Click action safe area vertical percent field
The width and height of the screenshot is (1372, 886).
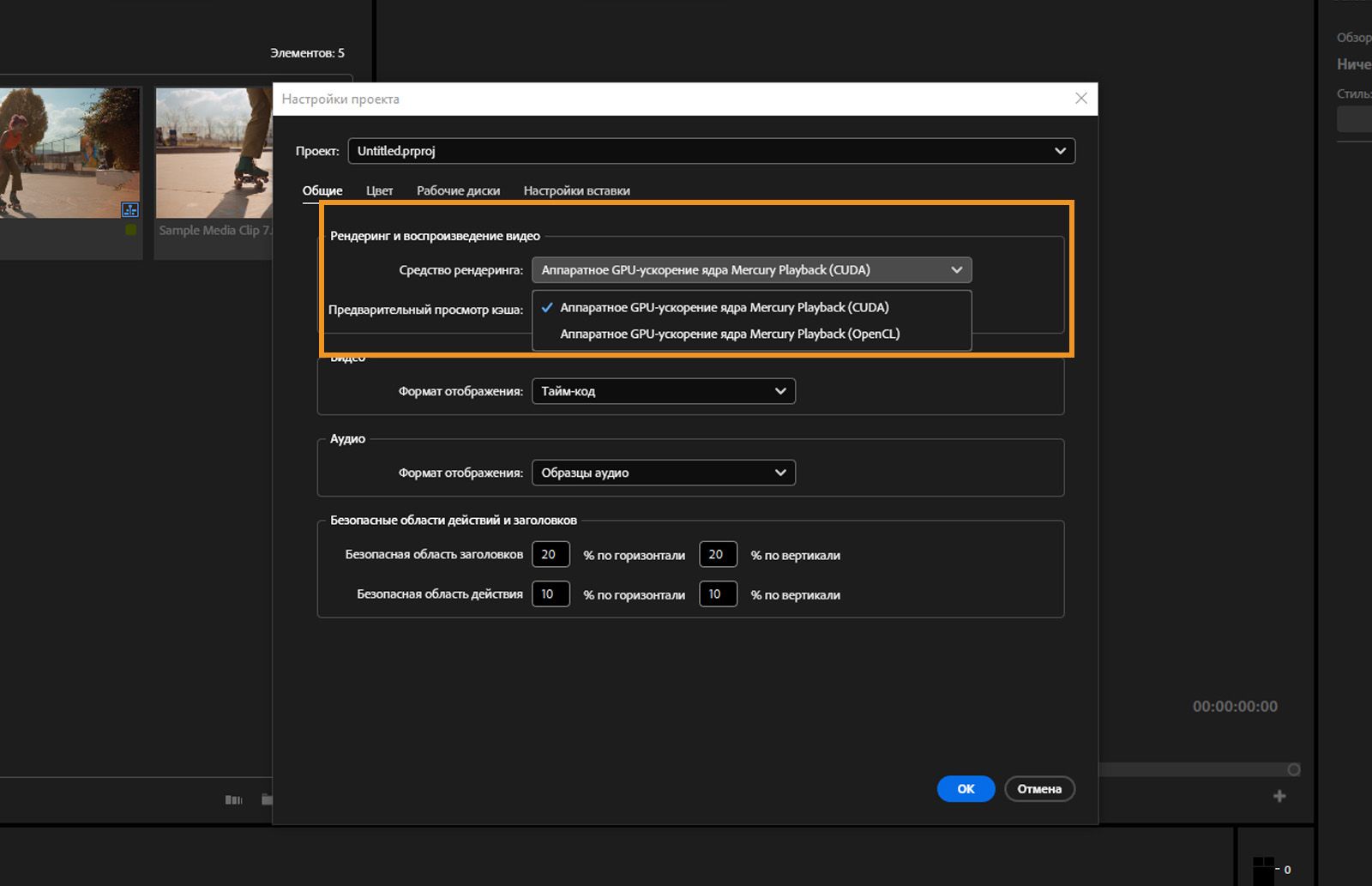[719, 594]
